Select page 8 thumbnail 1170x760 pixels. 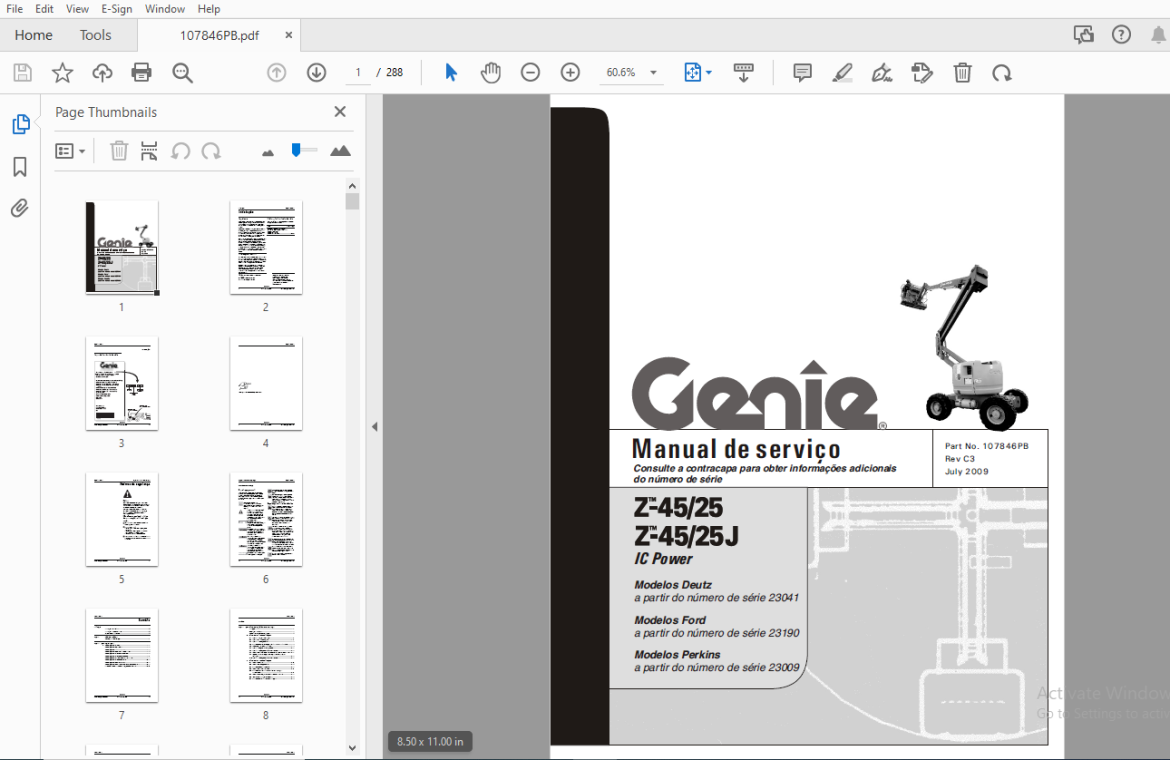tap(266, 655)
